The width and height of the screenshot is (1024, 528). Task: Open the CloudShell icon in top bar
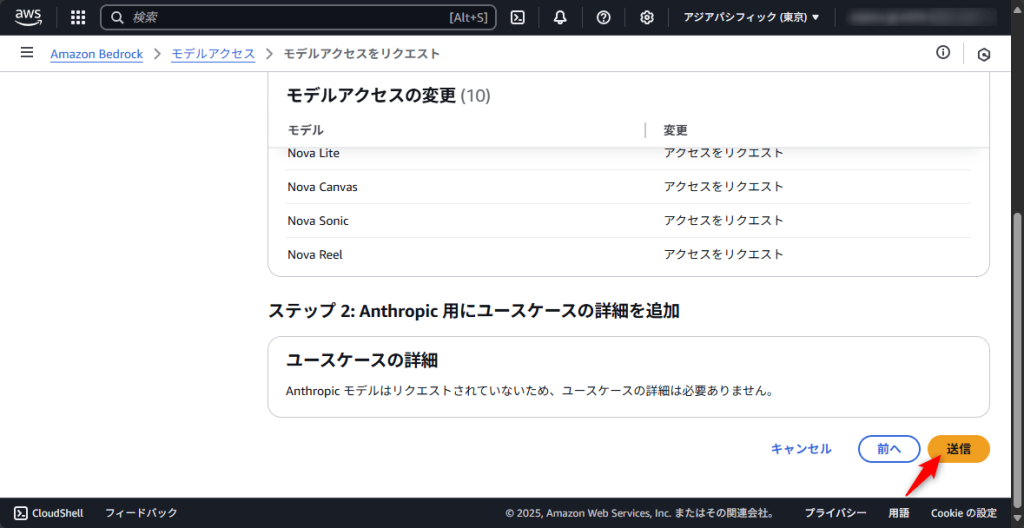point(518,18)
